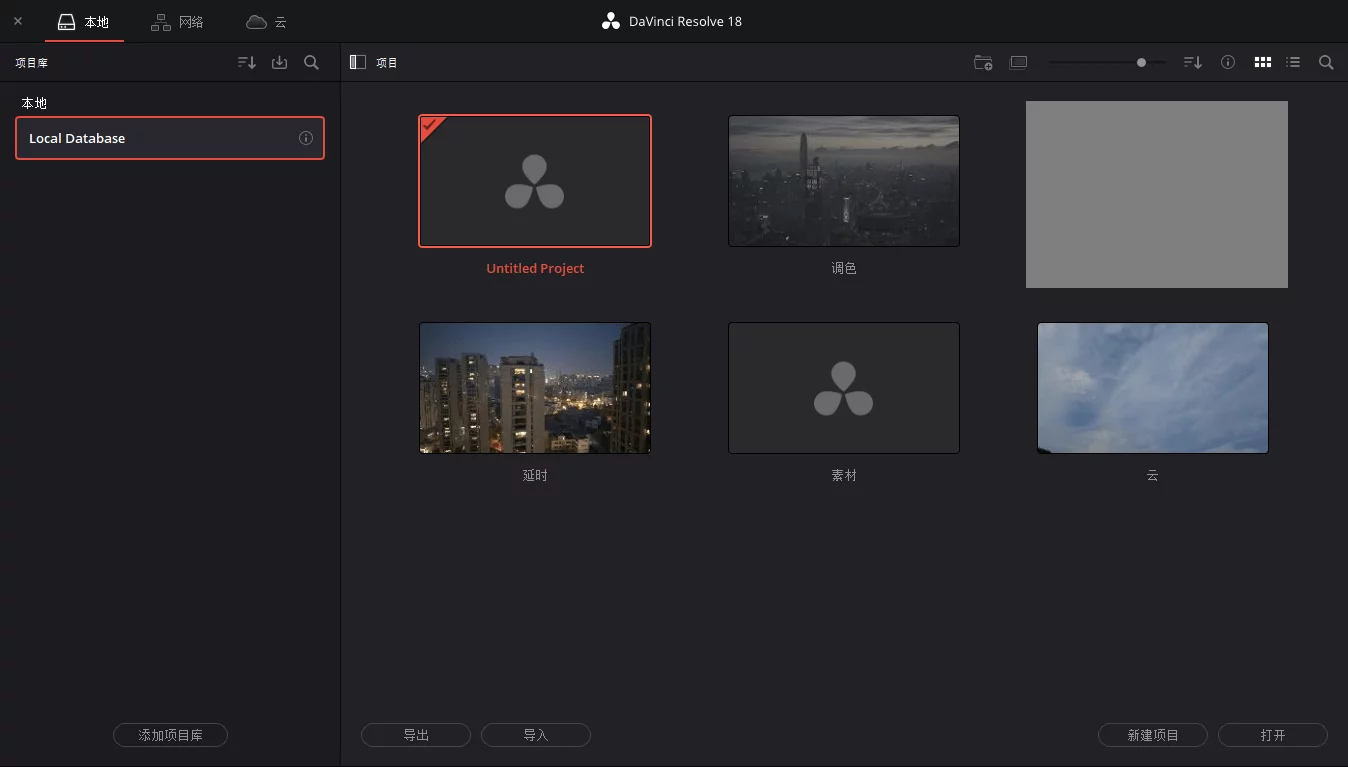
Task: Adjust the thumbnail size slider
Action: (1140, 62)
